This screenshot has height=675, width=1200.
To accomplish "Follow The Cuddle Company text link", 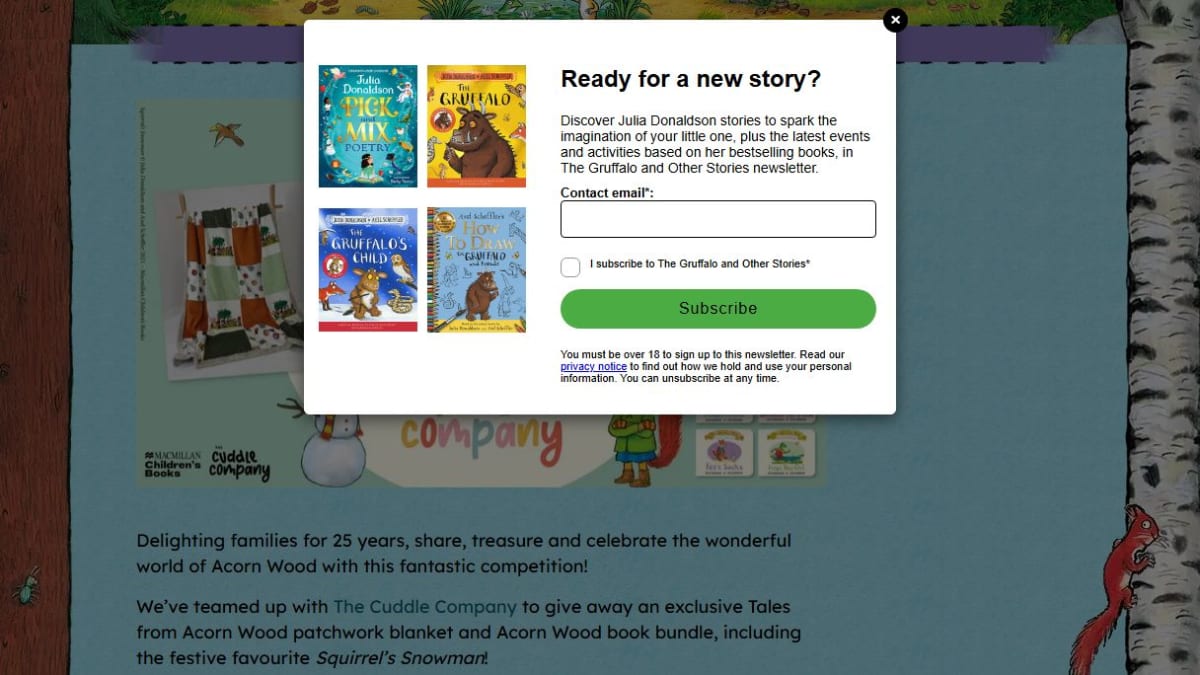I will (425, 606).
